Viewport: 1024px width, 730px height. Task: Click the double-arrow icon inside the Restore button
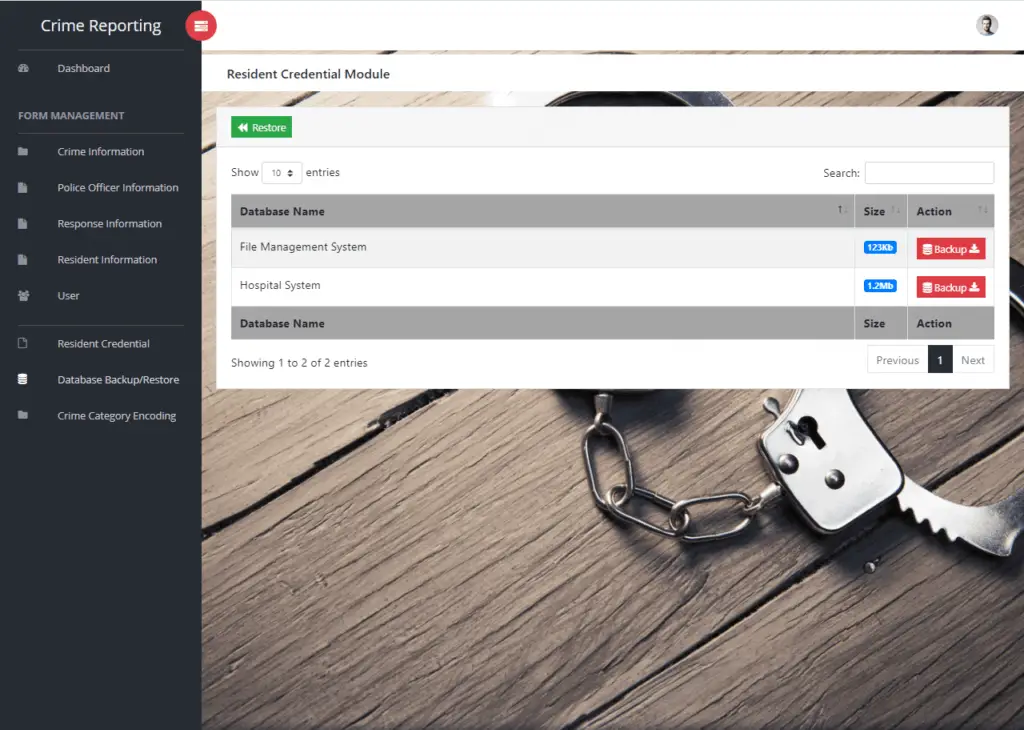click(x=243, y=127)
